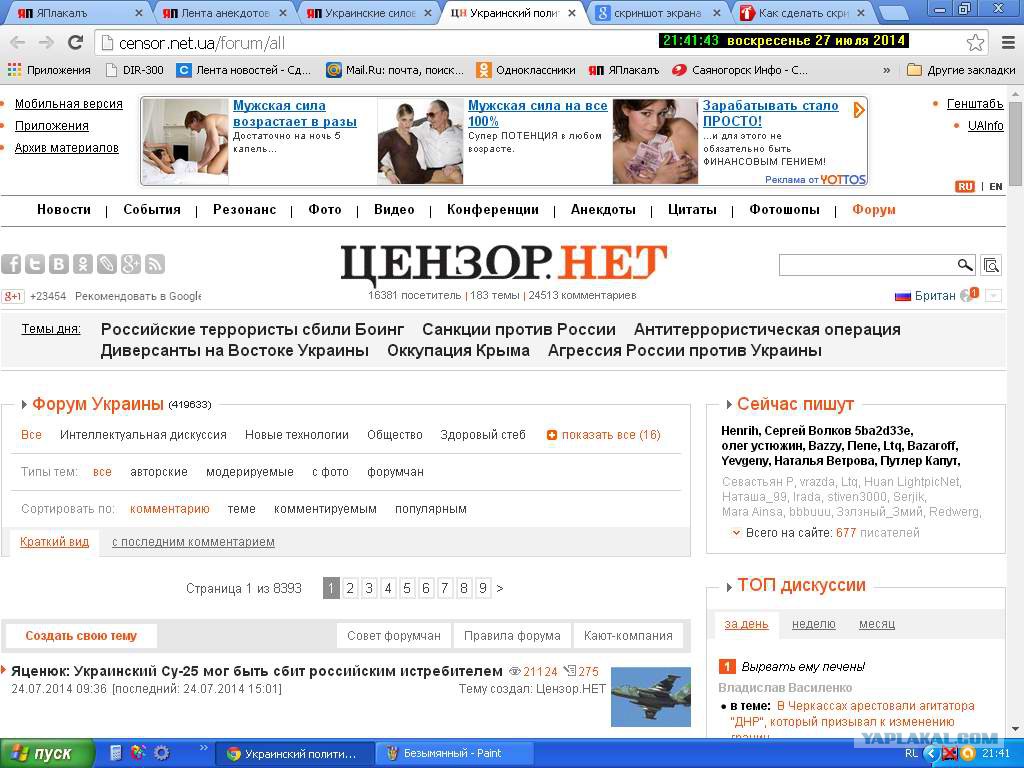The height and width of the screenshot is (768, 1024).
Task: Switch to с последним комментарием view
Action: [193, 542]
